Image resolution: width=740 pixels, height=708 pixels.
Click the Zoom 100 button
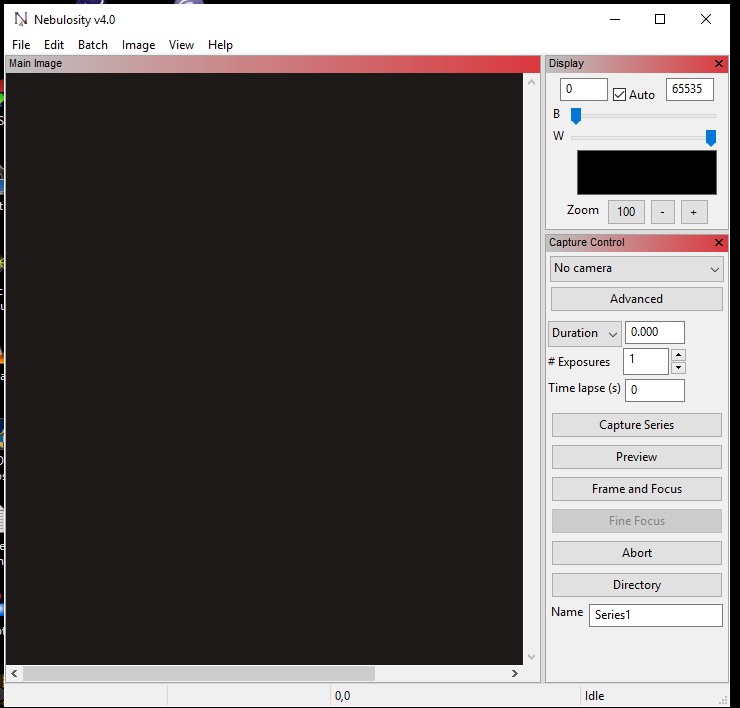626,212
